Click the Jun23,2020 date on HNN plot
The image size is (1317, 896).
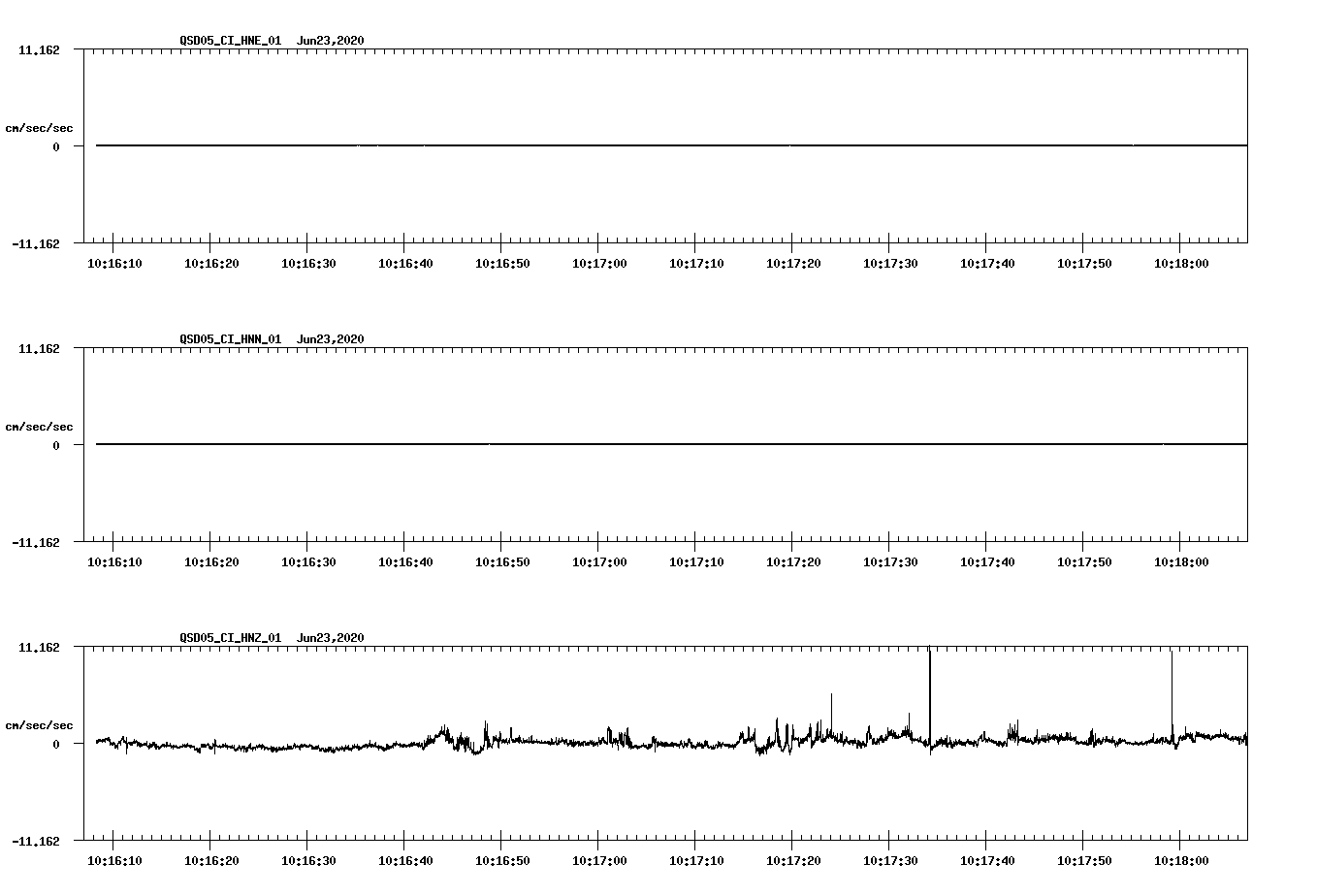point(331,339)
